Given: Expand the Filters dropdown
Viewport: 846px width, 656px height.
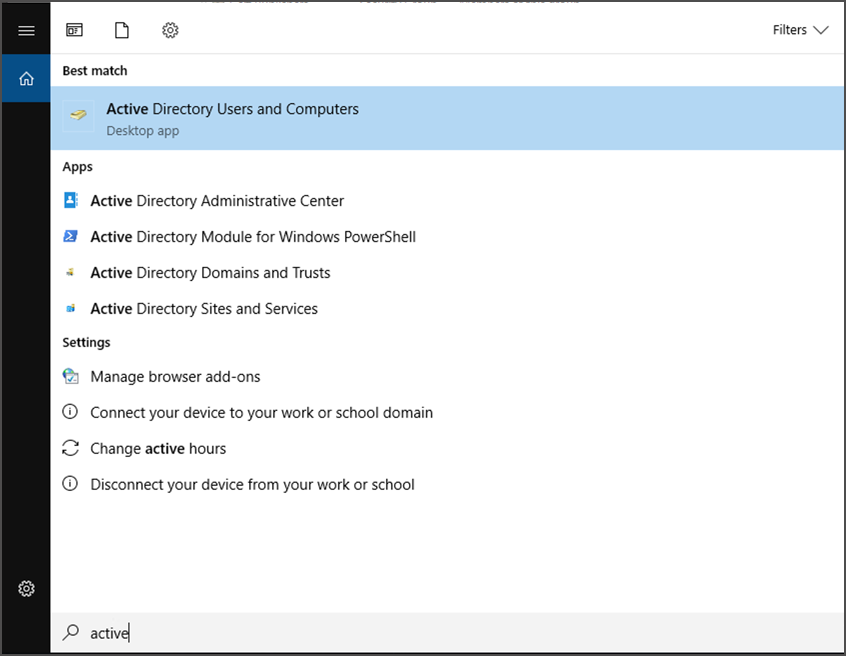Looking at the screenshot, I should click(x=800, y=30).
